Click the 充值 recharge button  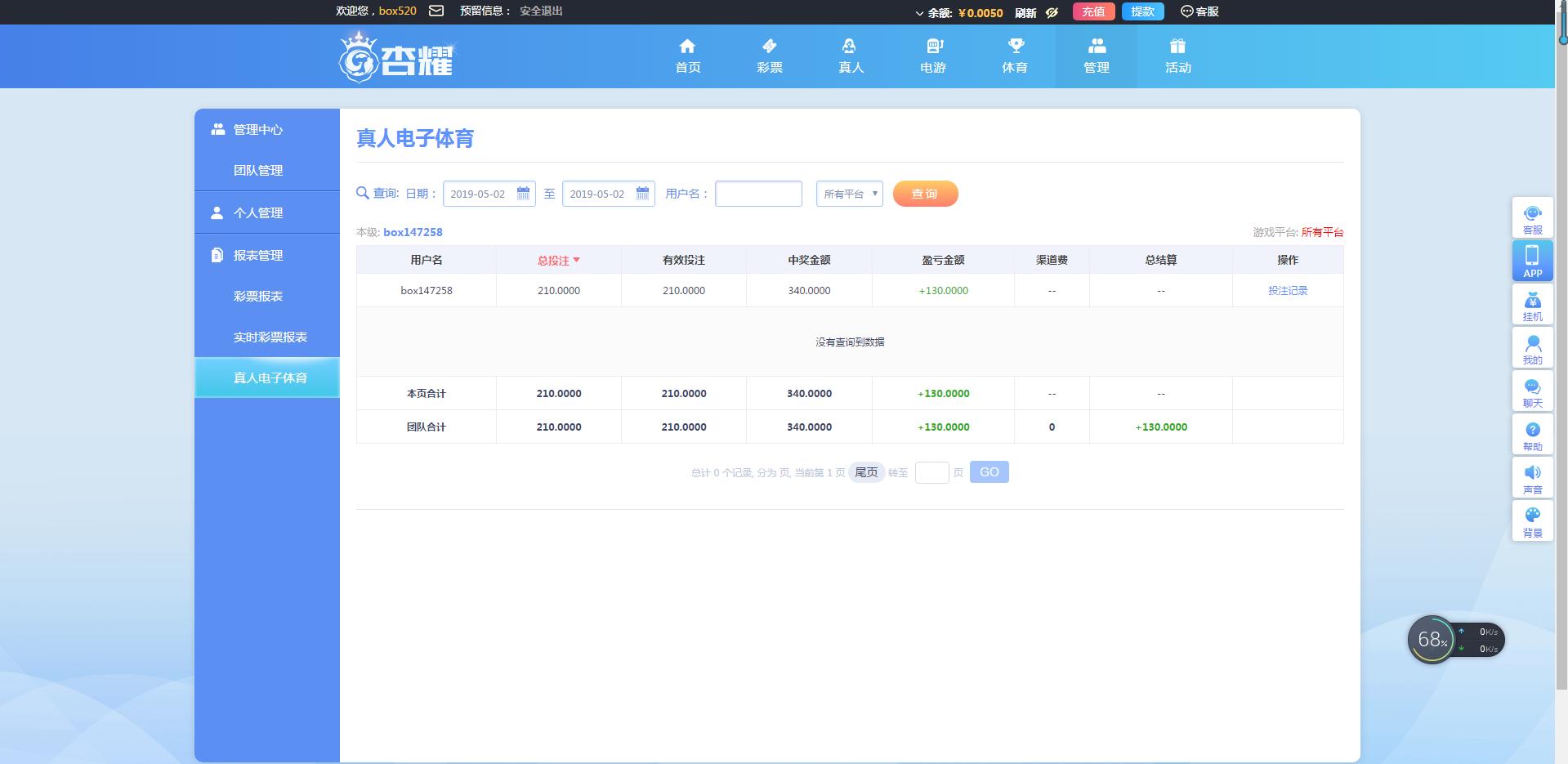pyautogui.click(x=1093, y=11)
